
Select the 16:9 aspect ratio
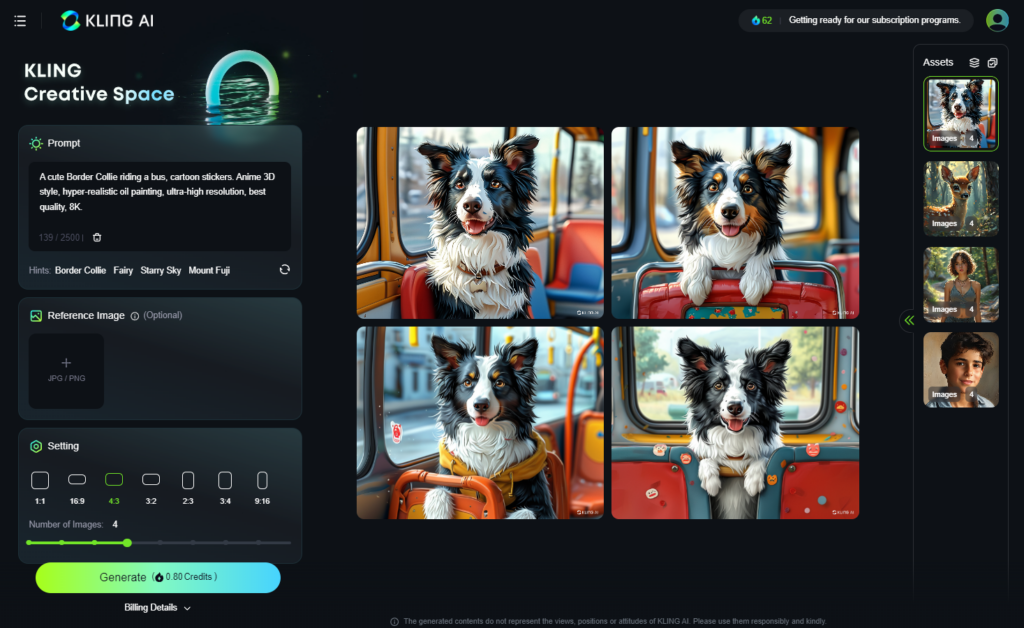pos(77,488)
